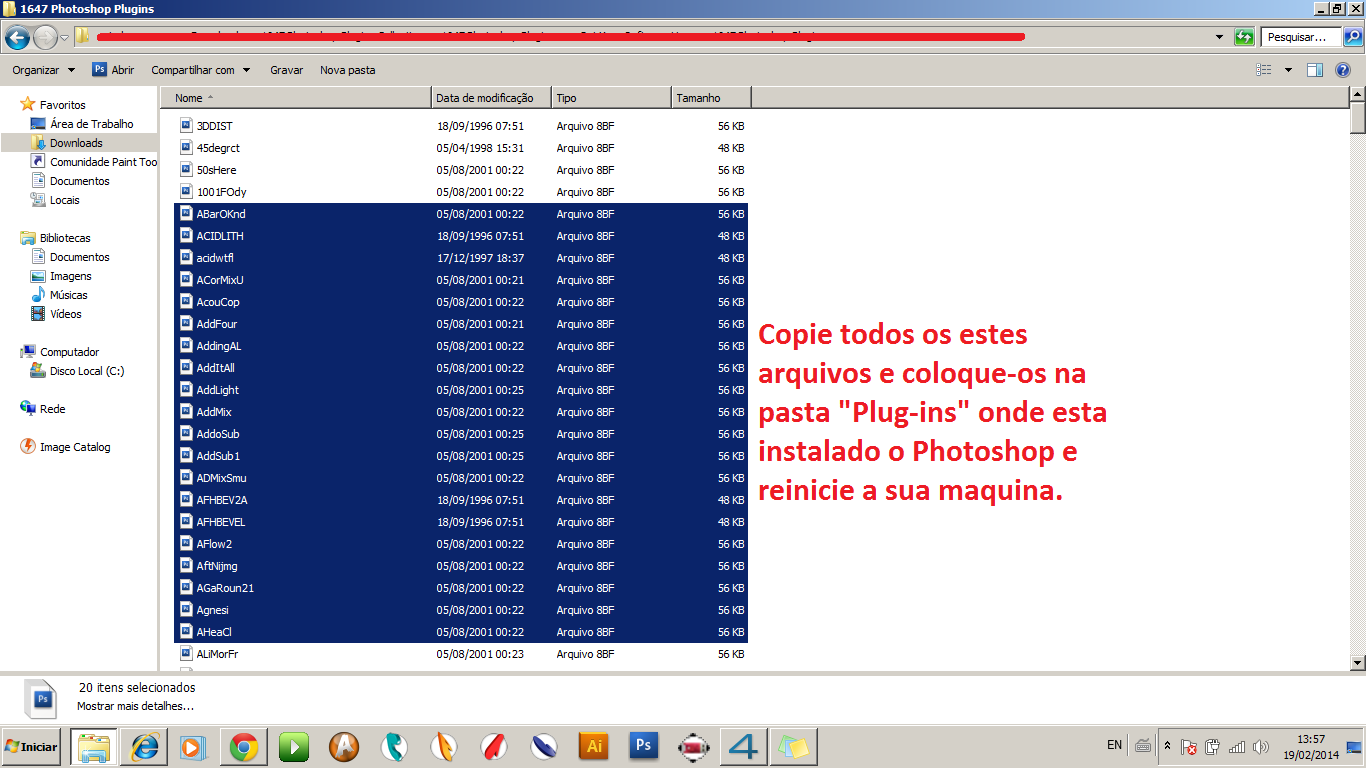Show the preview pane
This screenshot has height=768, width=1366.
(1315, 70)
